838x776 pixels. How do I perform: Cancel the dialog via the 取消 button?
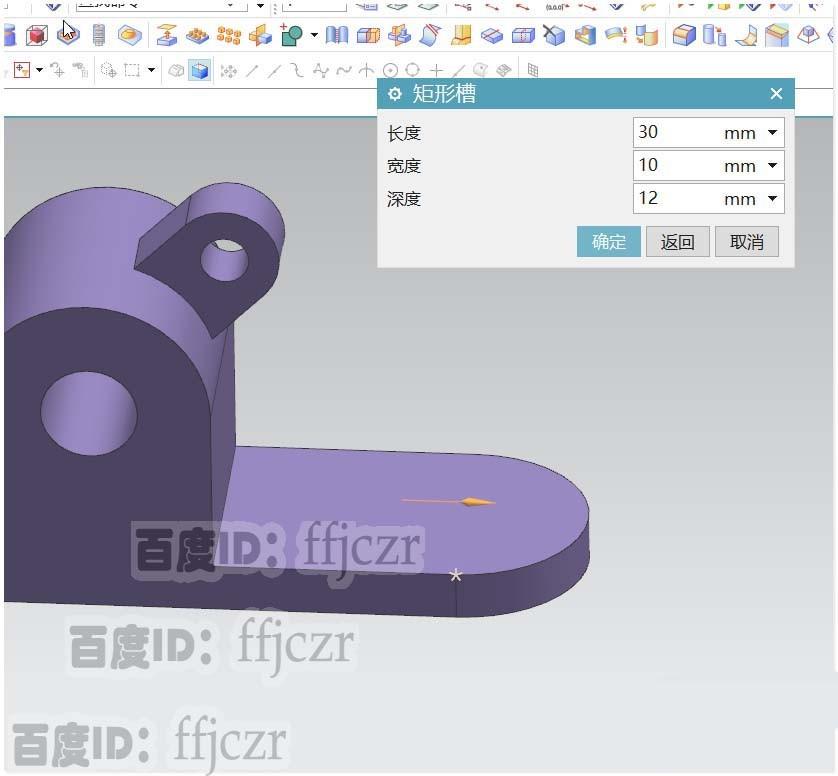(x=746, y=241)
